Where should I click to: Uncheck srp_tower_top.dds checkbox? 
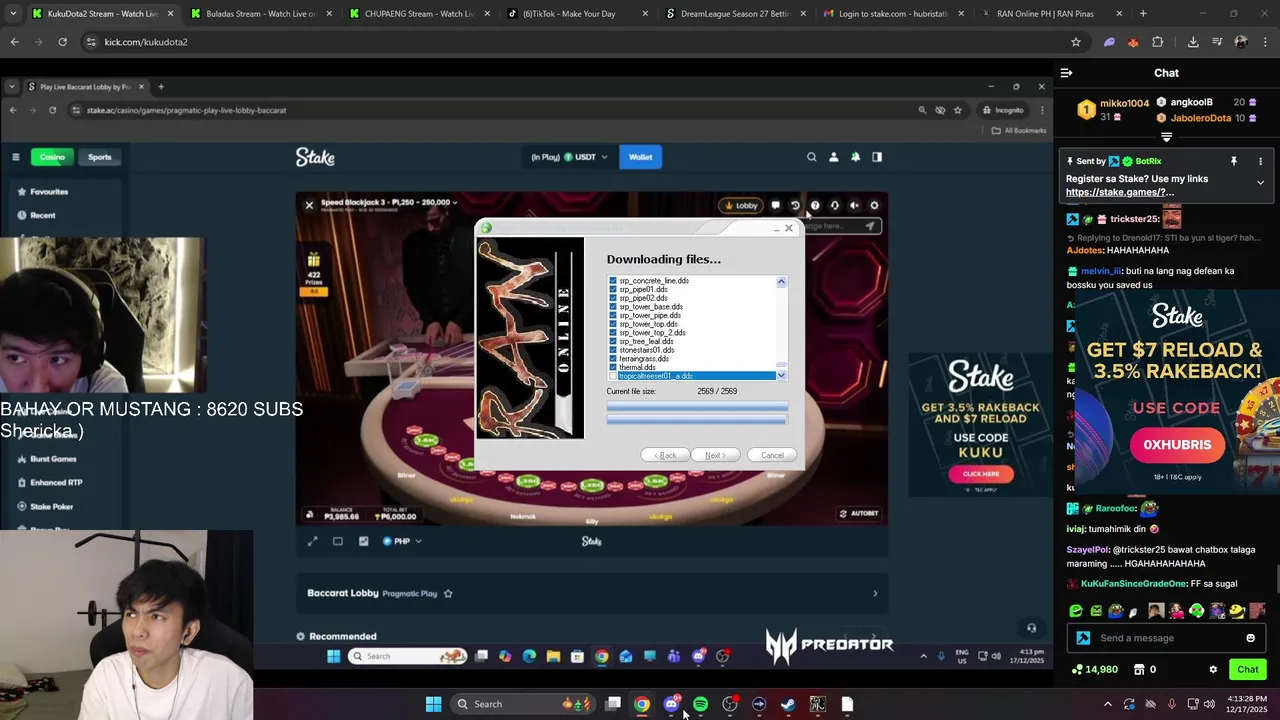pos(613,324)
